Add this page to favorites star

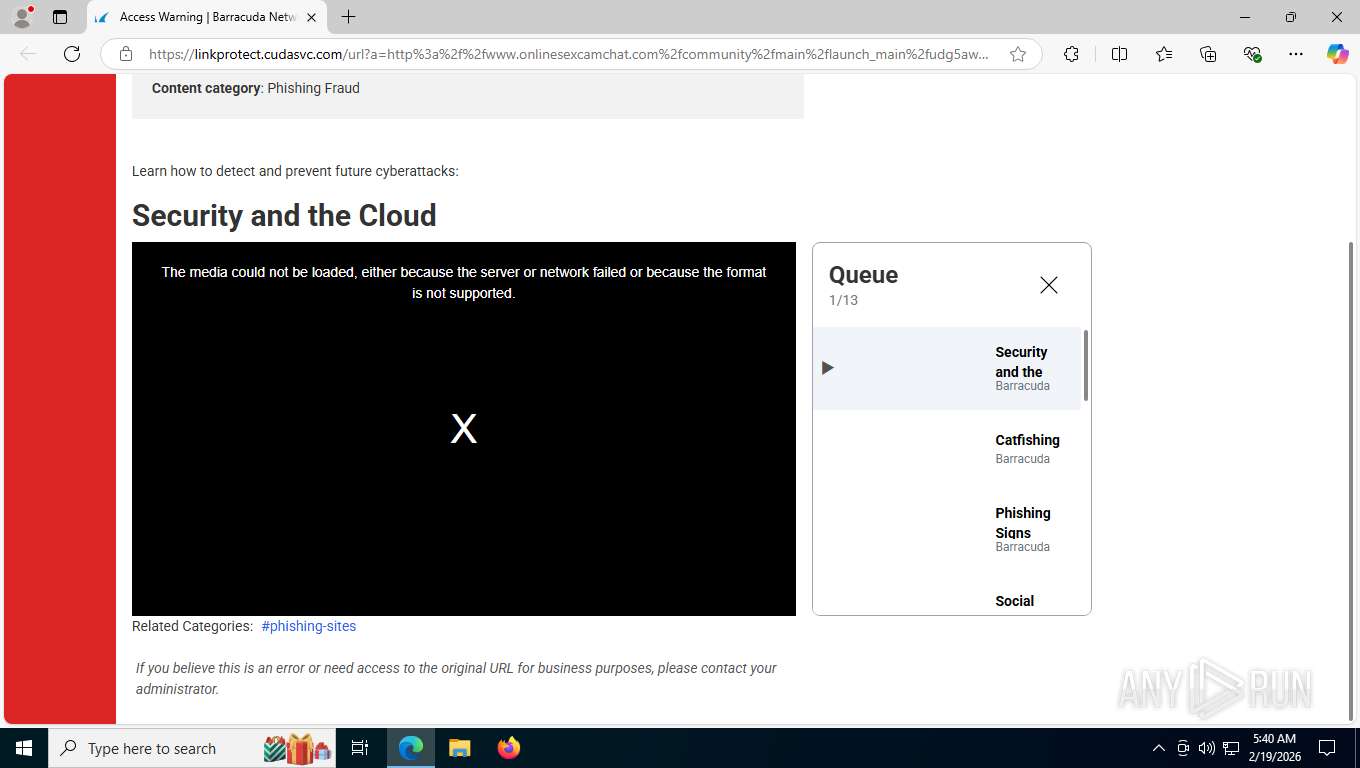coord(1018,54)
